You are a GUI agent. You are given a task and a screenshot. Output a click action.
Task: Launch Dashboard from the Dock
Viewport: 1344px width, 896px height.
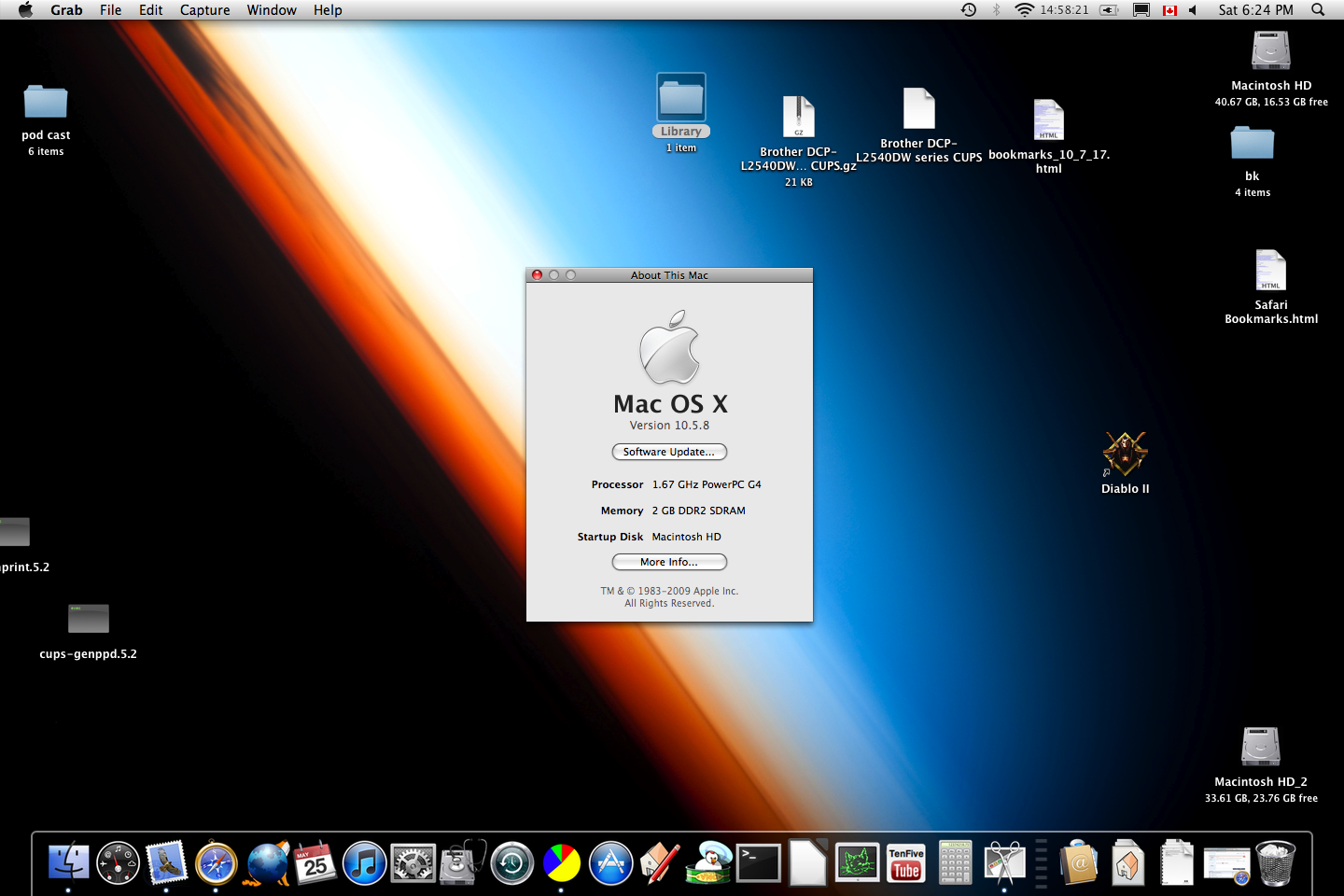tap(118, 862)
